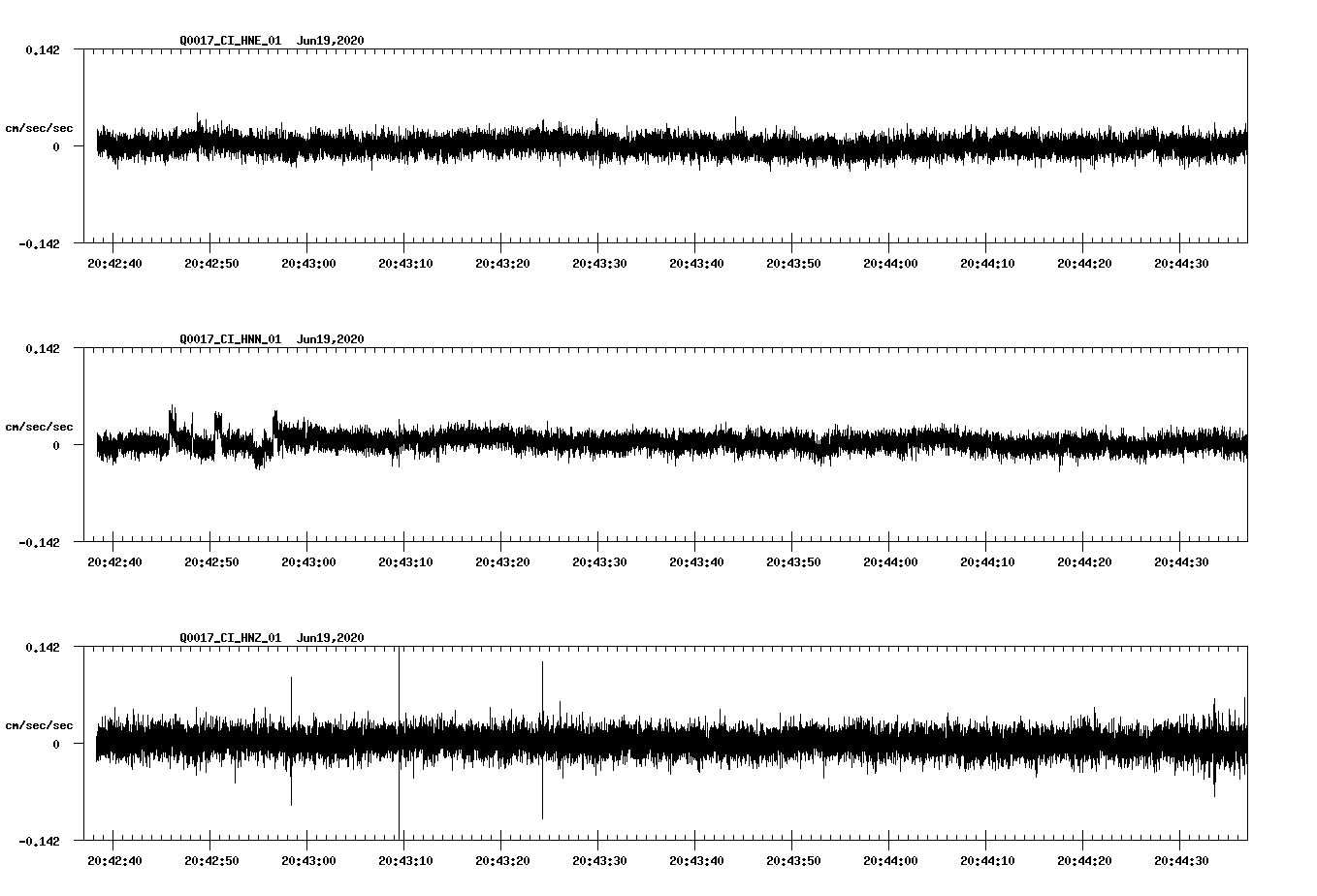Click 20:44:00 time label under HNN plot
The height and width of the screenshot is (896, 1317).
(x=890, y=562)
